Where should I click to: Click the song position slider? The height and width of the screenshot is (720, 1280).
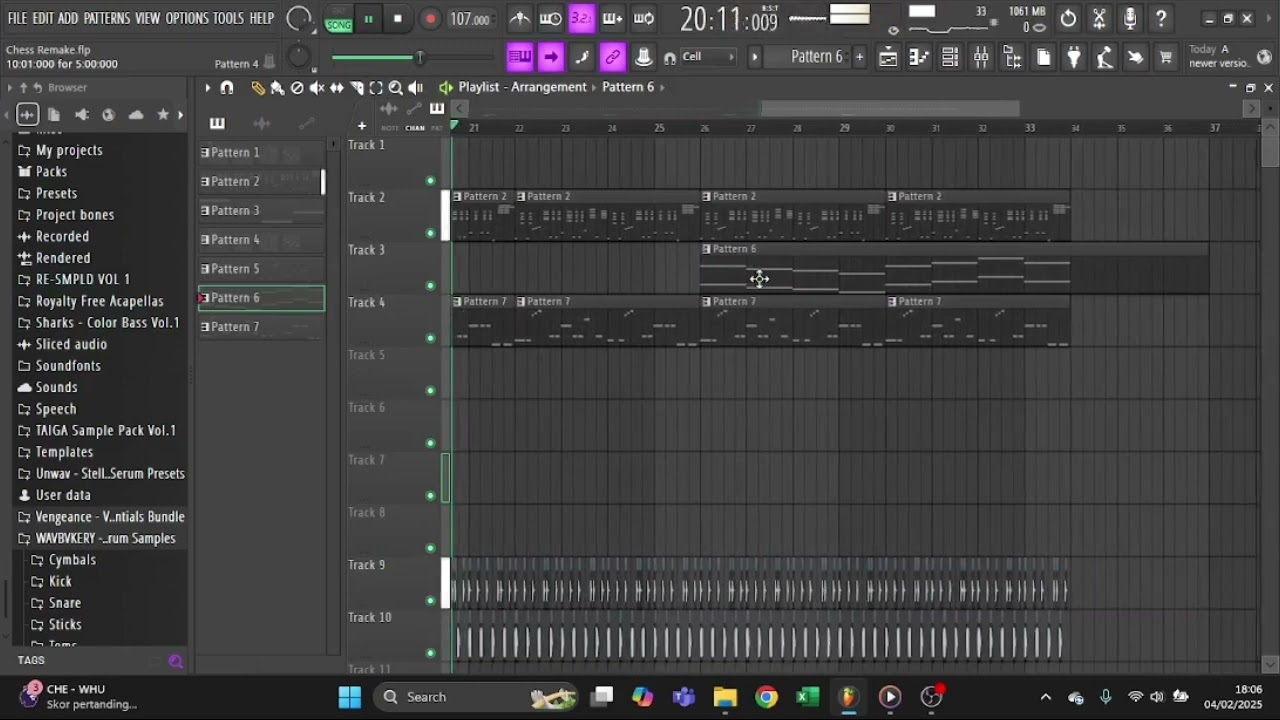pyautogui.click(x=415, y=57)
